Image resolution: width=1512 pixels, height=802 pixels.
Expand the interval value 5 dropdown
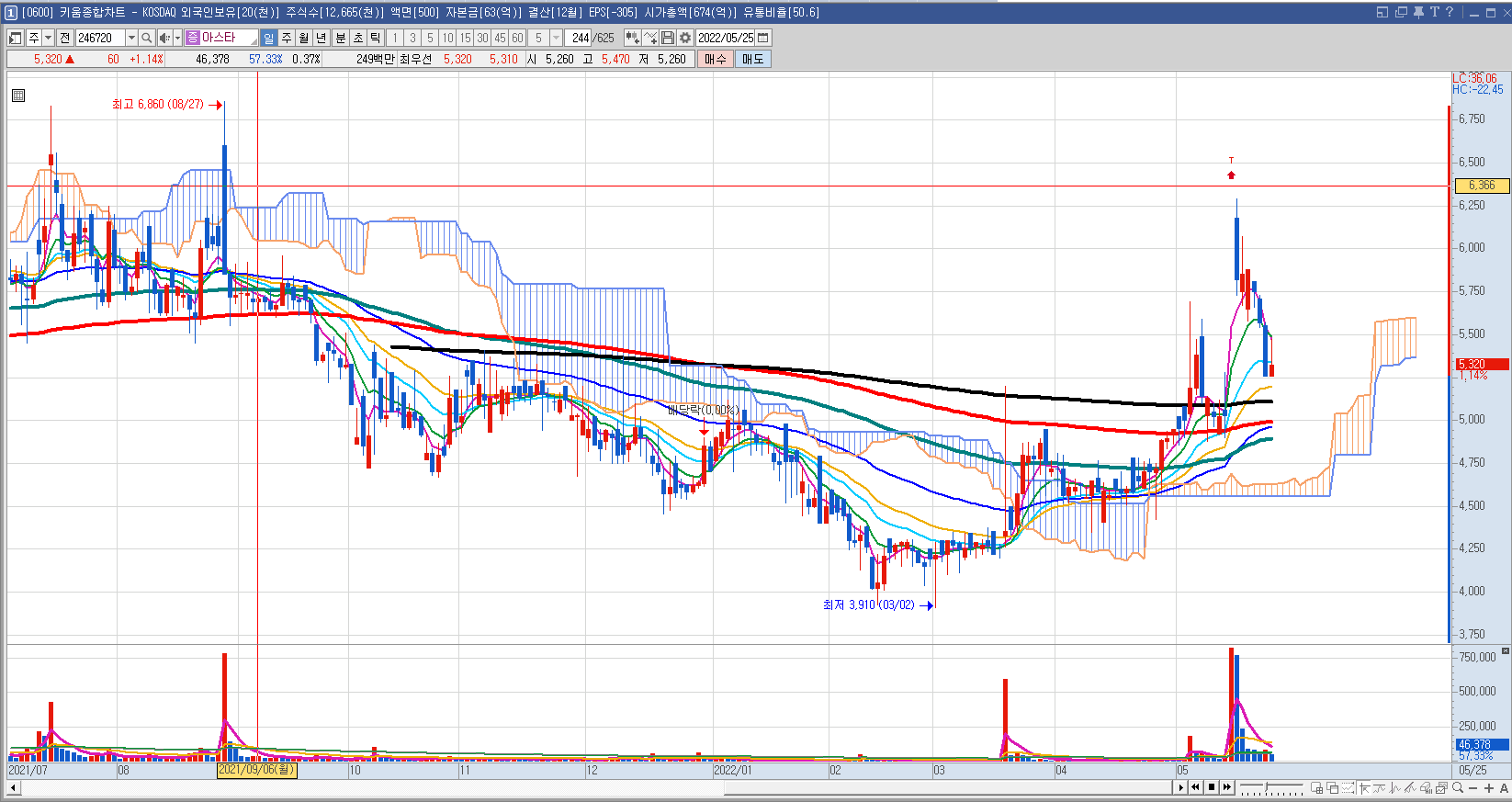point(556,38)
